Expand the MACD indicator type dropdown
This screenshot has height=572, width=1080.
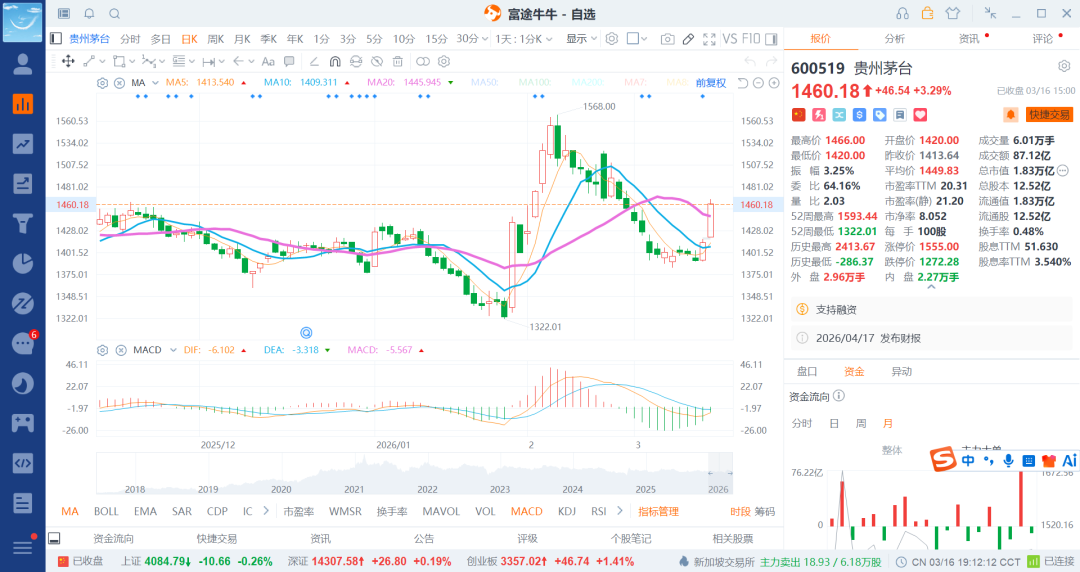173,350
